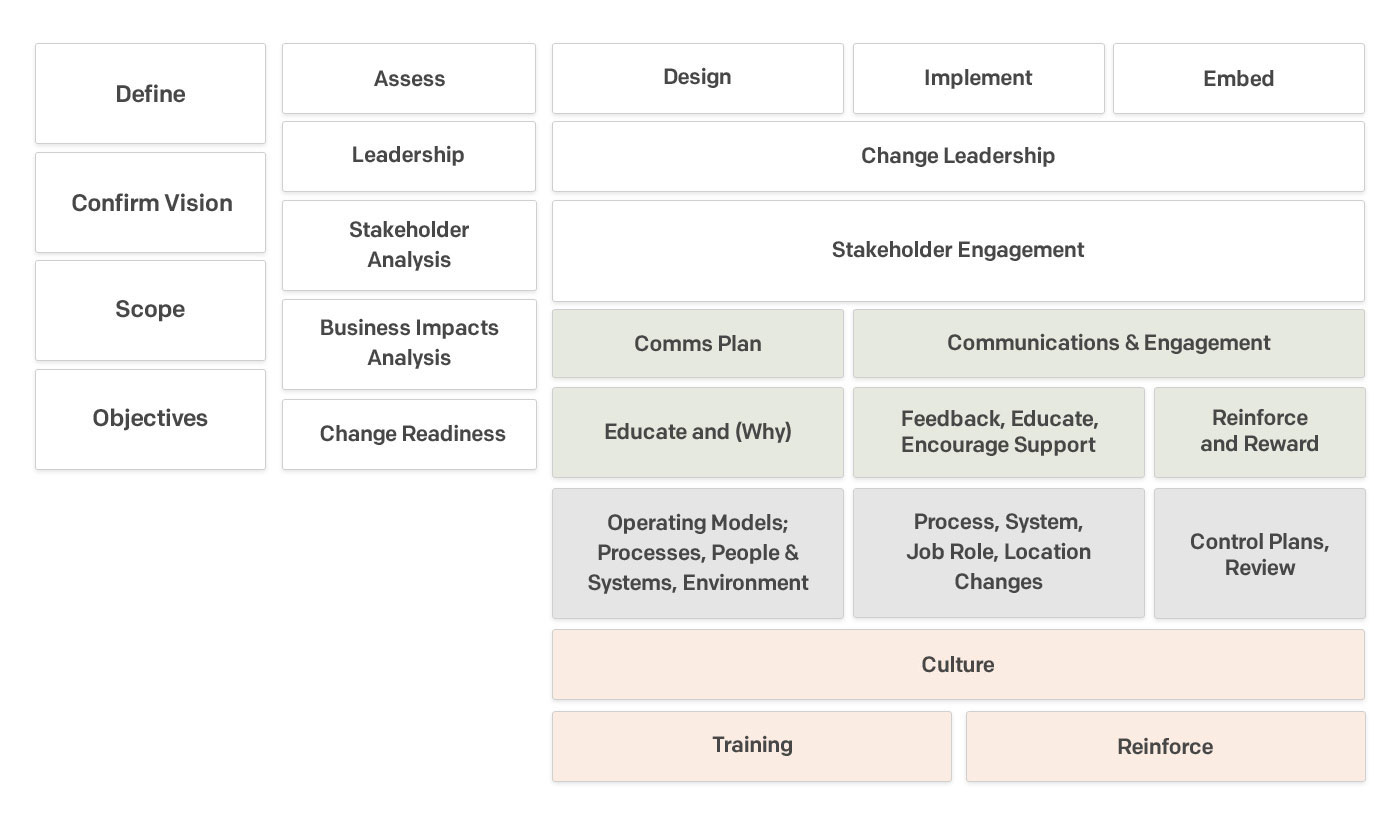Open the Embed phase header
This screenshot has height=825, width=1400.
coord(1238,79)
